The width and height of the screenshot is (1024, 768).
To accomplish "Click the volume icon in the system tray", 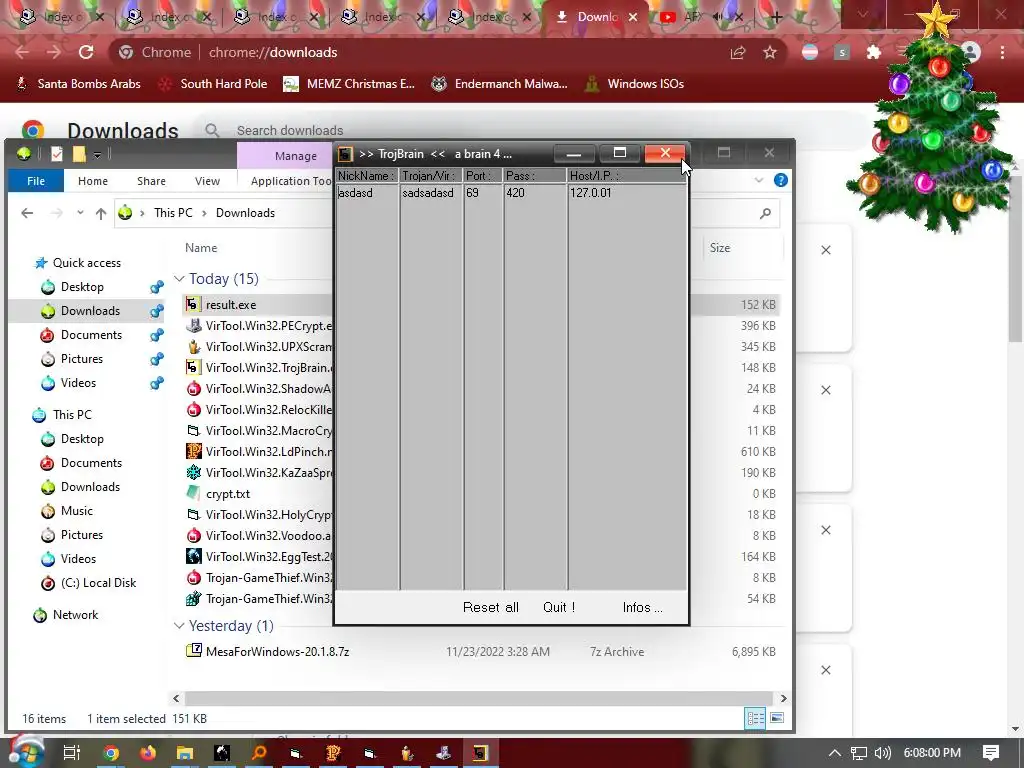I will click(x=882, y=753).
